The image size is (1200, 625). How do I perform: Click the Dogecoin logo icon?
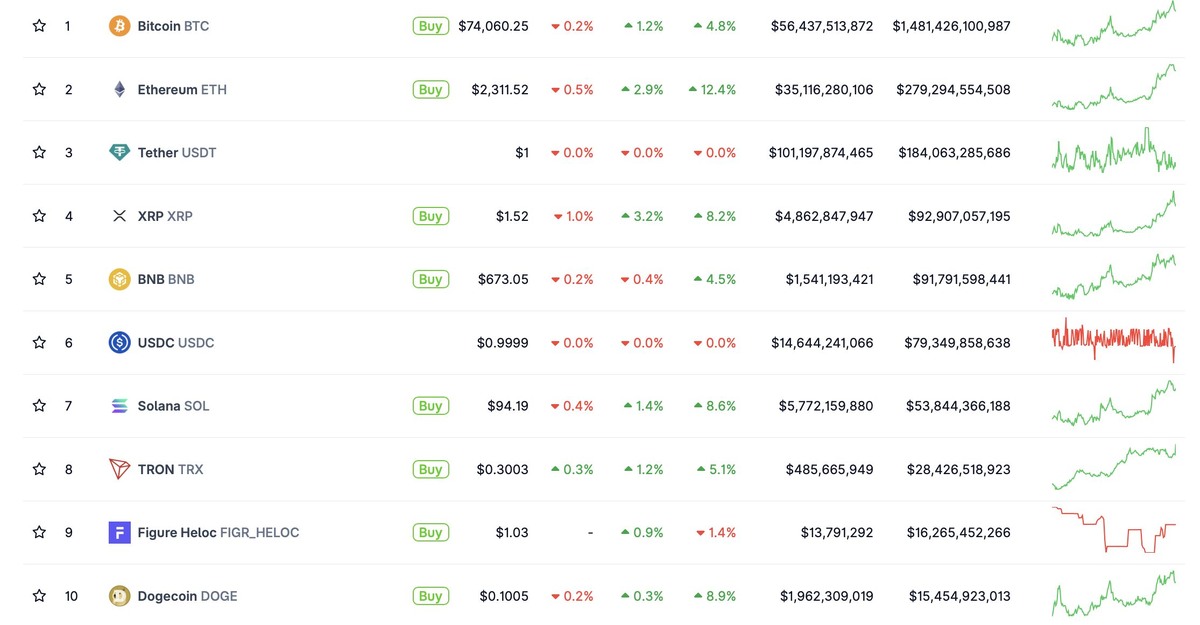[120, 596]
